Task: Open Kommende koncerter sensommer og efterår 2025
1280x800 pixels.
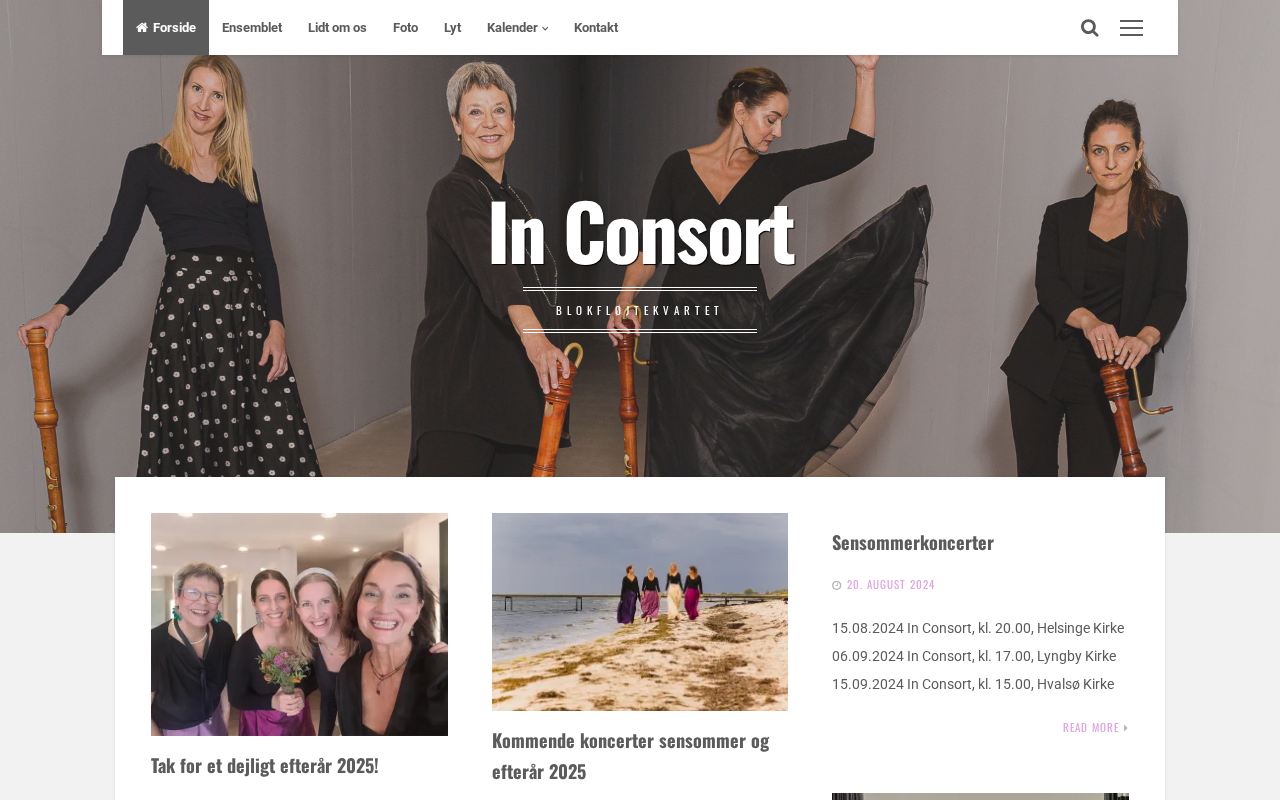Action: (x=631, y=756)
